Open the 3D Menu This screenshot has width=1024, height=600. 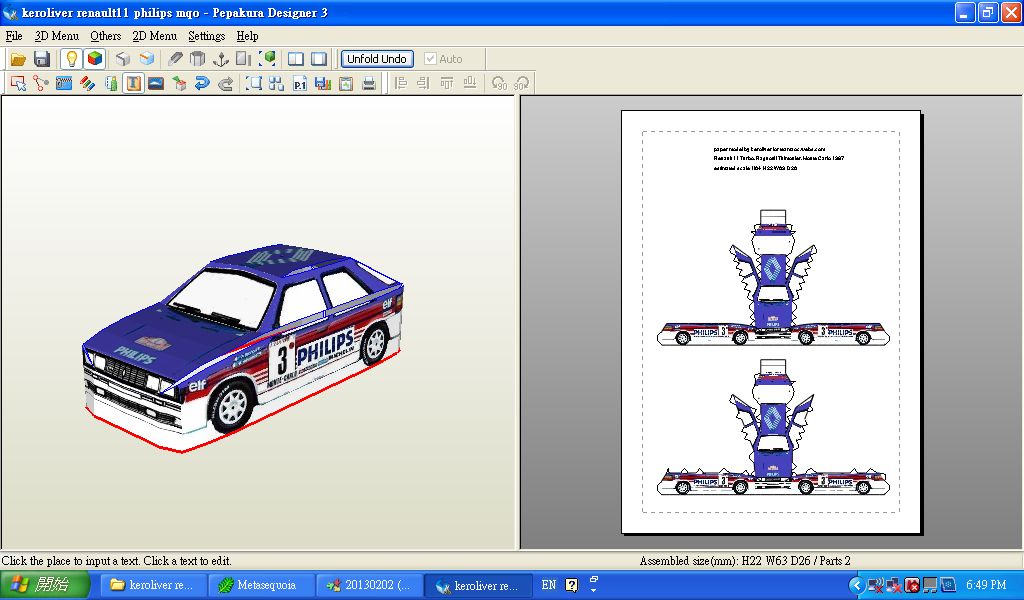pyautogui.click(x=57, y=36)
